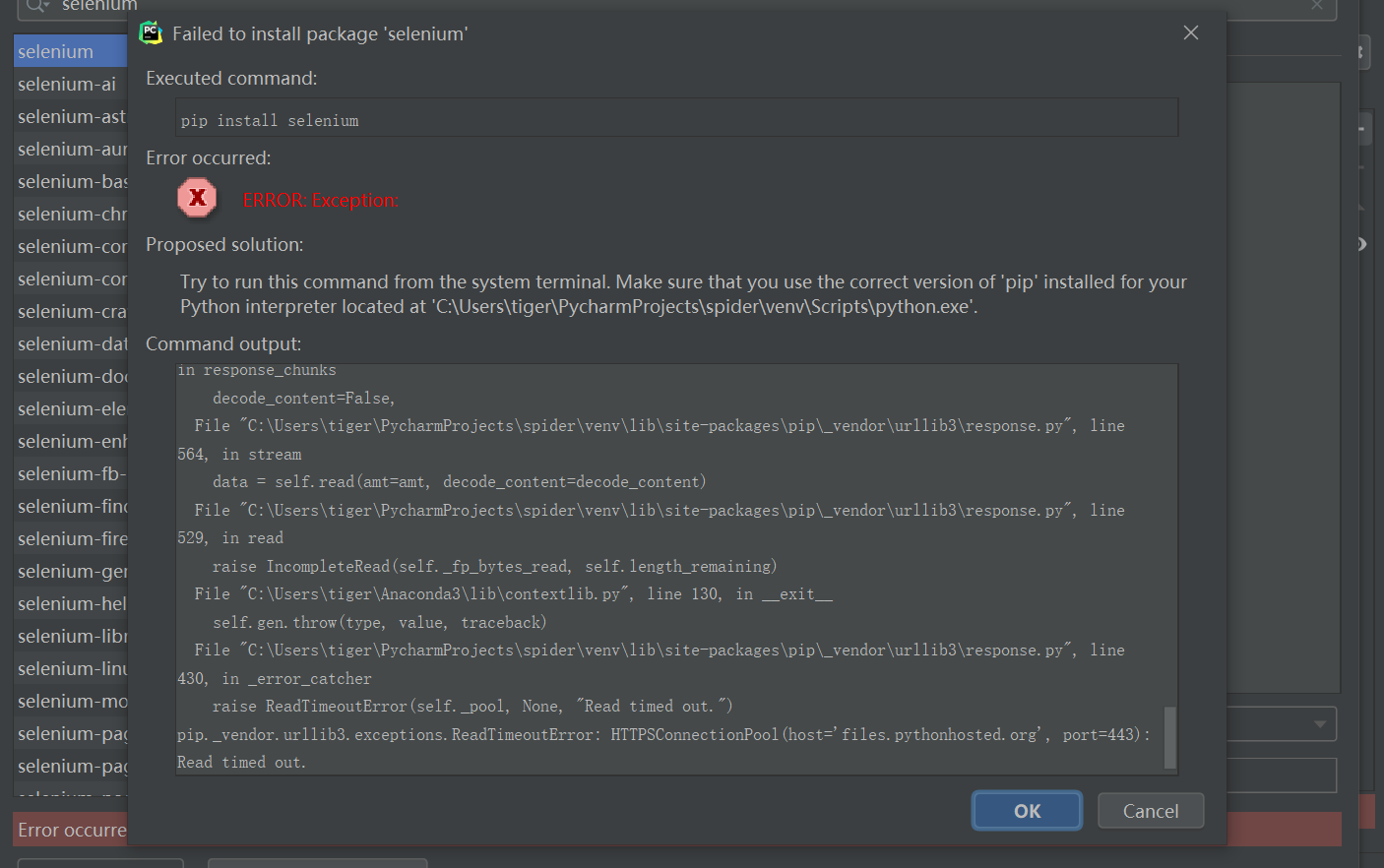Click the 'raise IncompleteRead' output line
Viewport: 1384px width, 868px height.
(494, 566)
